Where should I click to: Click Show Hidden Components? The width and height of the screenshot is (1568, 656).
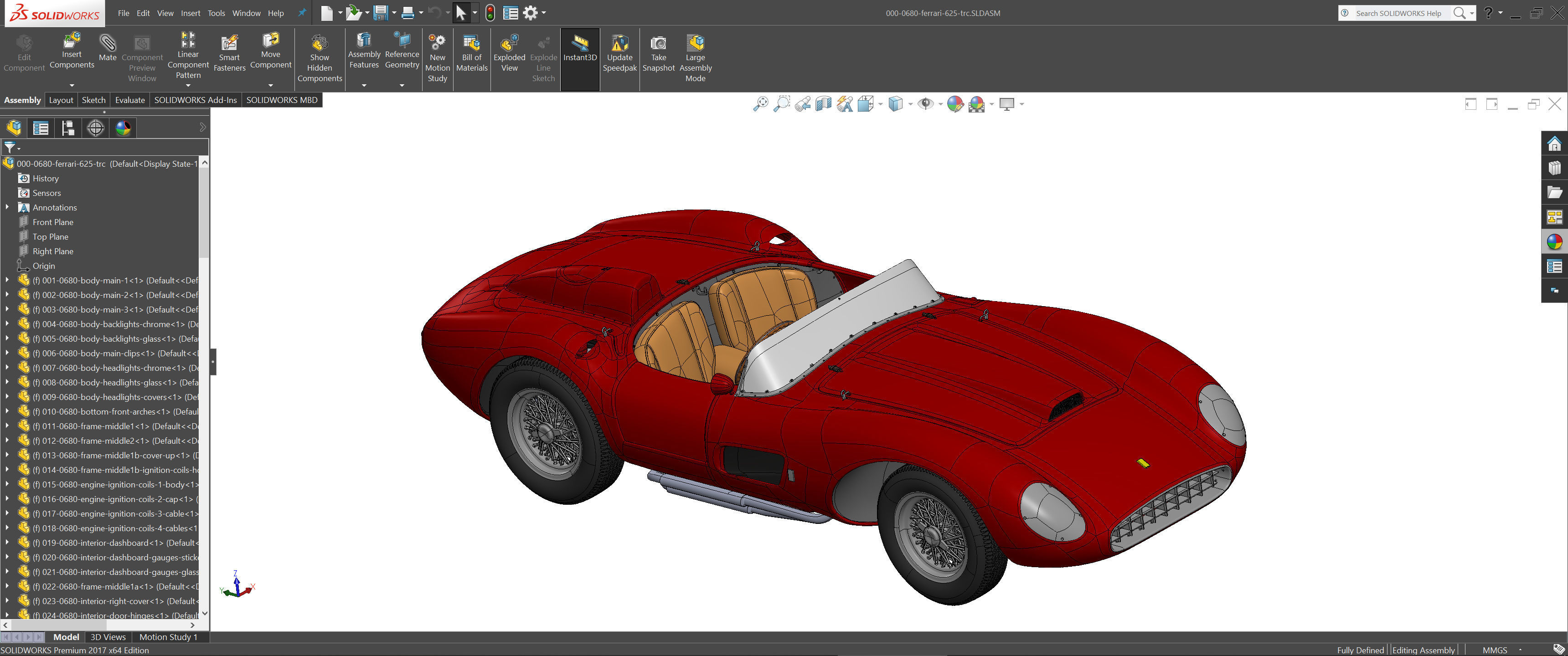pos(320,58)
